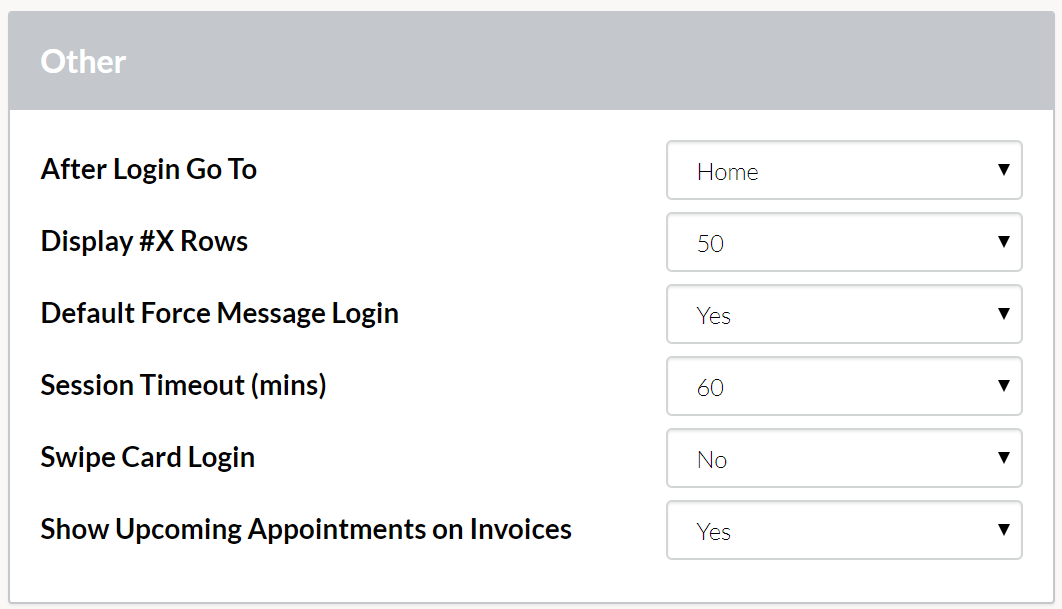The height and width of the screenshot is (609, 1062).
Task: Open the Swipe Card Login dropdown
Action: (x=844, y=458)
